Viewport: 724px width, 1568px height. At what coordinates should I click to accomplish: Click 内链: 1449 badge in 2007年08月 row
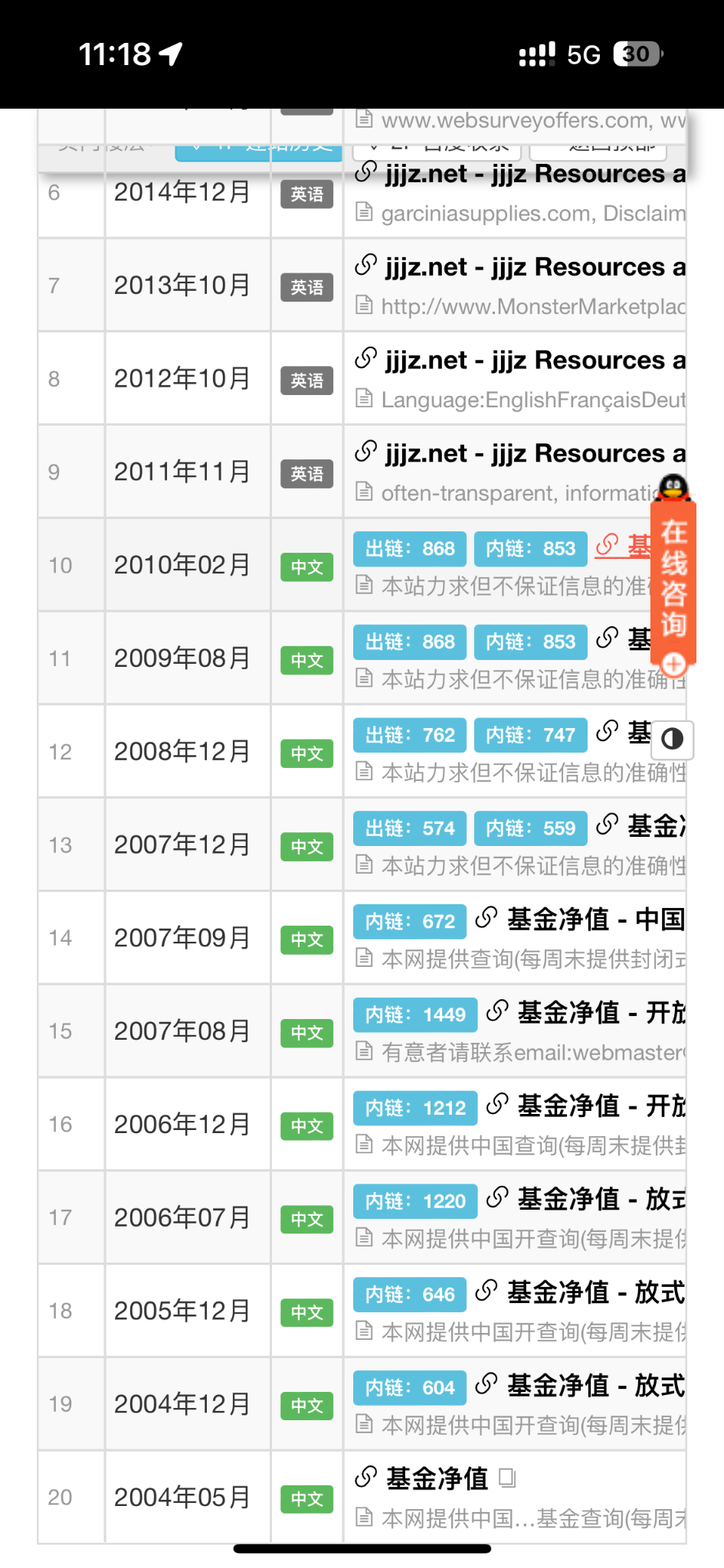click(415, 1014)
